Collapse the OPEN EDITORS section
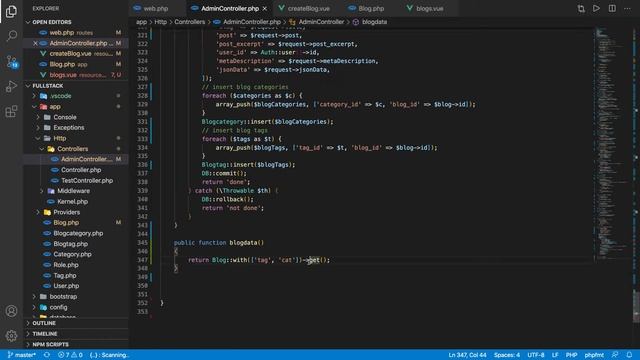This screenshot has height=360, width=640. [x=52, y=22]
